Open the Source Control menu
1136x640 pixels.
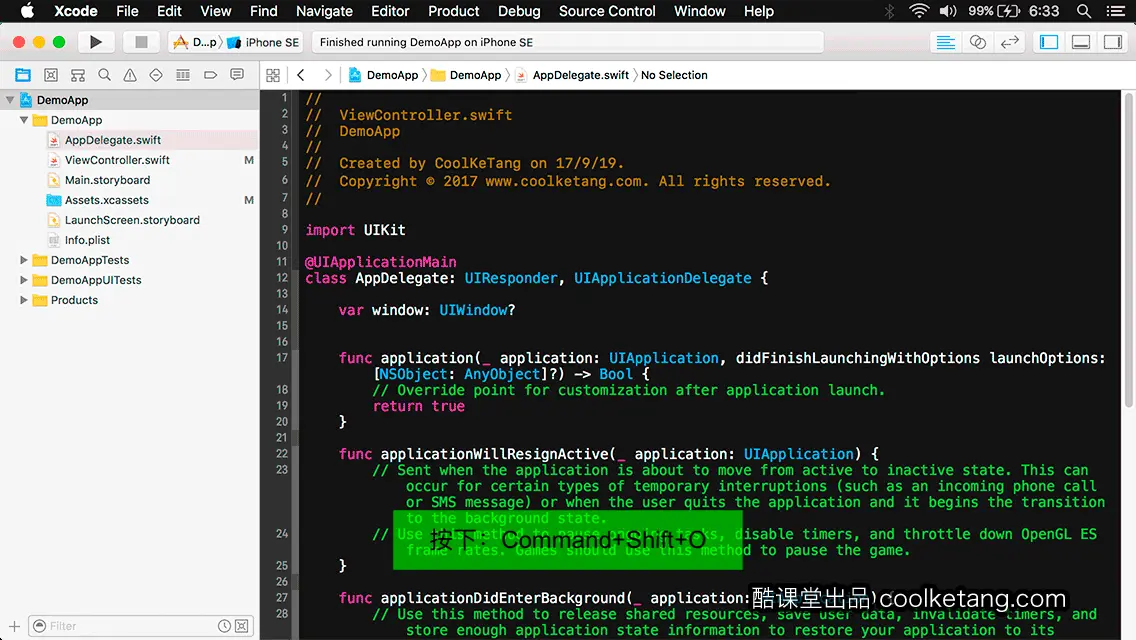(x=607, y=11)
